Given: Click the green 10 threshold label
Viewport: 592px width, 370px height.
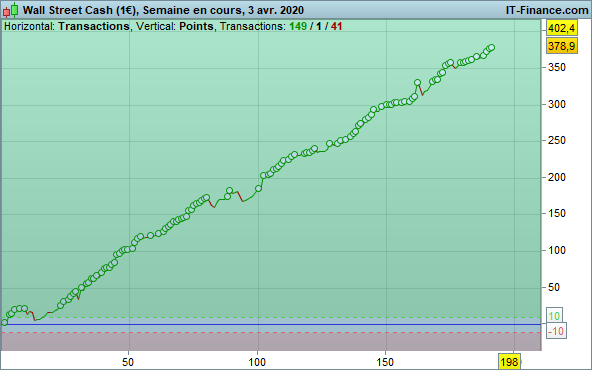Looking at the screenshot, I should (554, 316).
